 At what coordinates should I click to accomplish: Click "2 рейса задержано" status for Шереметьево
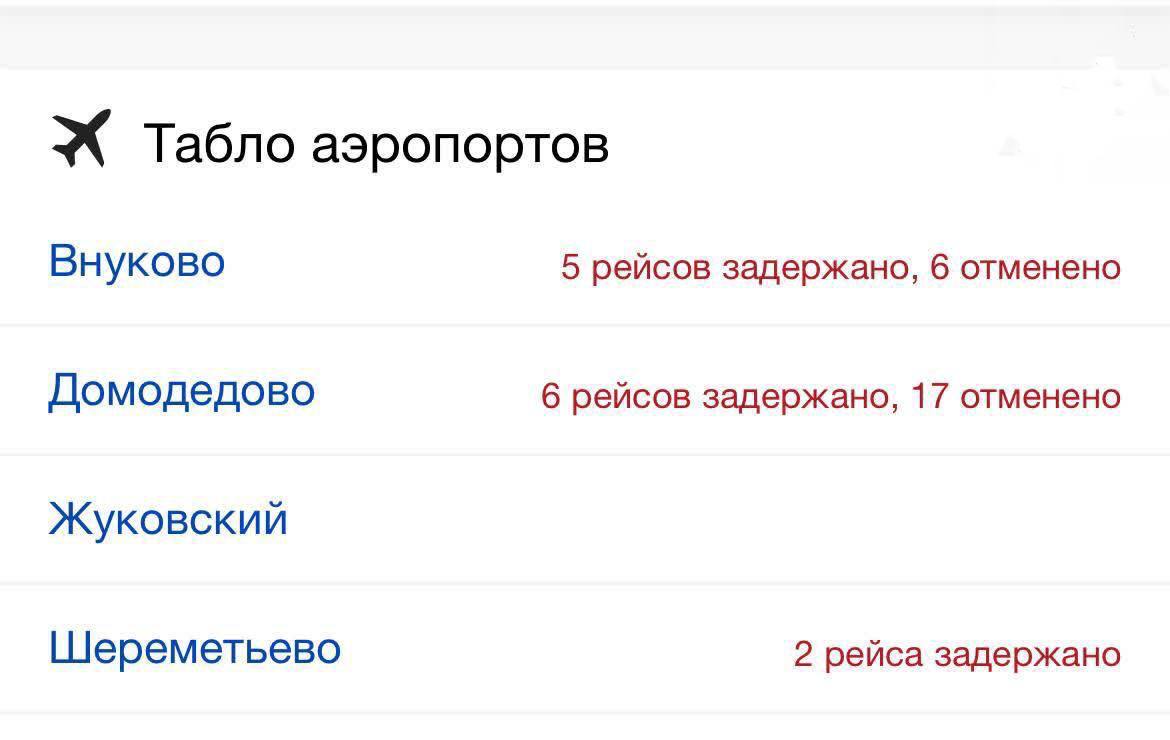tap(957, 655)
